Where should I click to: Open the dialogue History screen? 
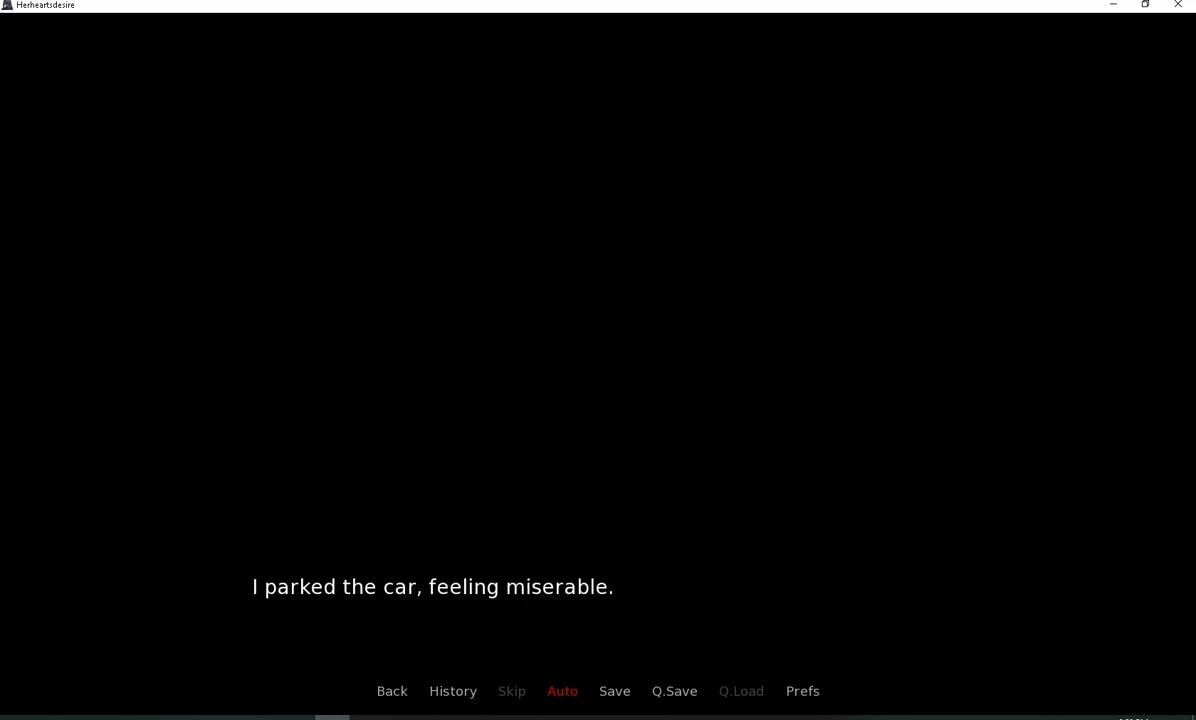click(x=453, y=691)
